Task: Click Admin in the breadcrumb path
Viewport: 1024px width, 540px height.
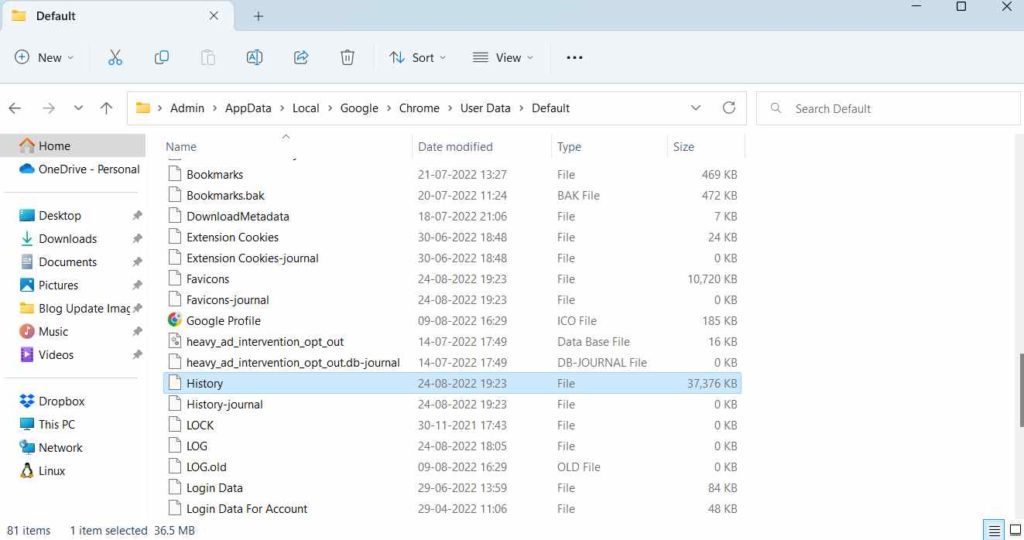Action: 187,108
